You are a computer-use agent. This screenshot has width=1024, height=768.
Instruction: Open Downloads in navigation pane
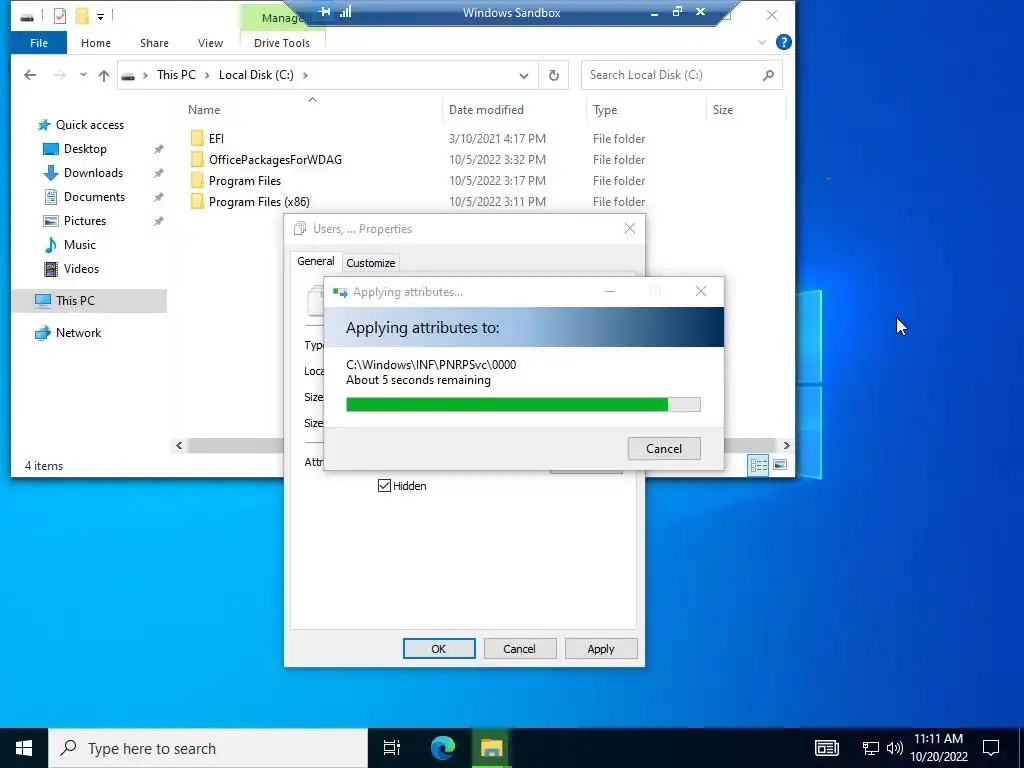93,173
